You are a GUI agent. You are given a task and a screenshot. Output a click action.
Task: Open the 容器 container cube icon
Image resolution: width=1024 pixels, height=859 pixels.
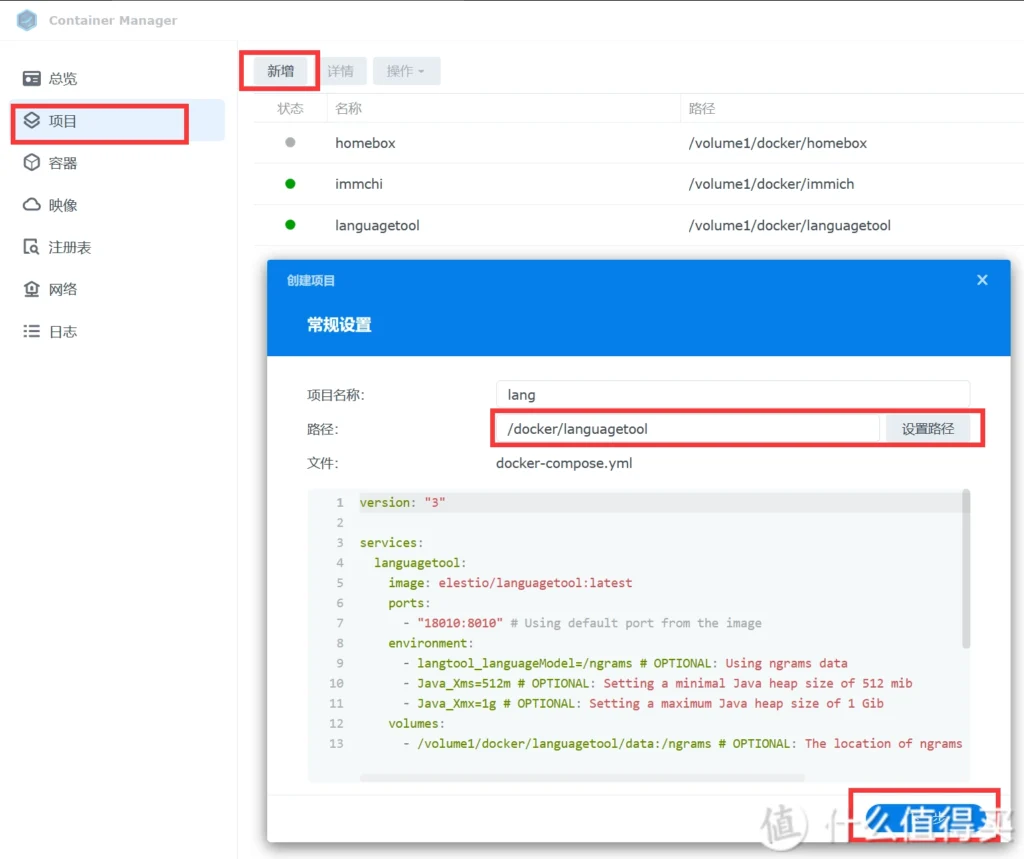click(32, 163)
